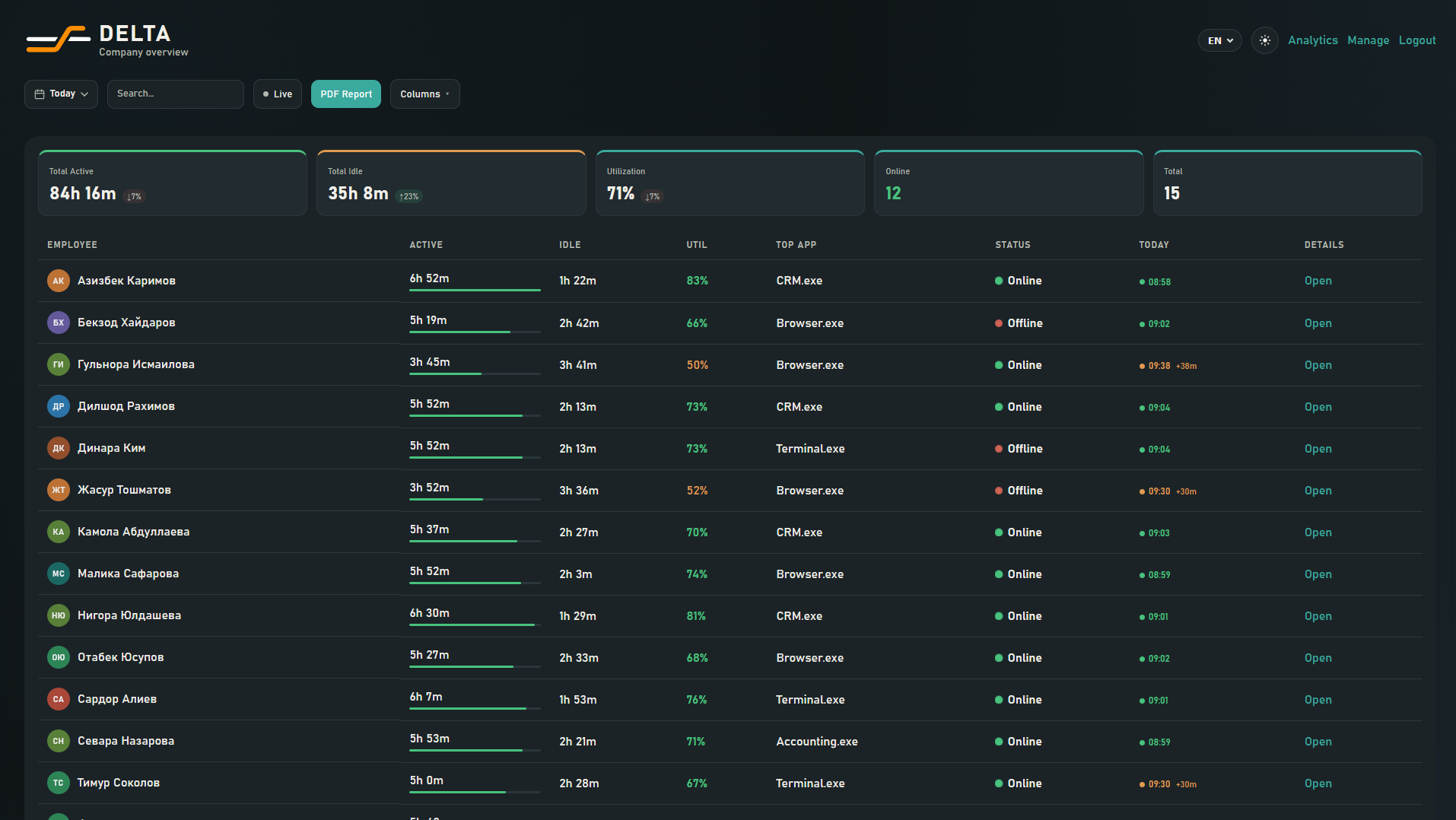Open details for Жасур Тошматов
The image size is (1456, 820).
(x=1318, y=491)
